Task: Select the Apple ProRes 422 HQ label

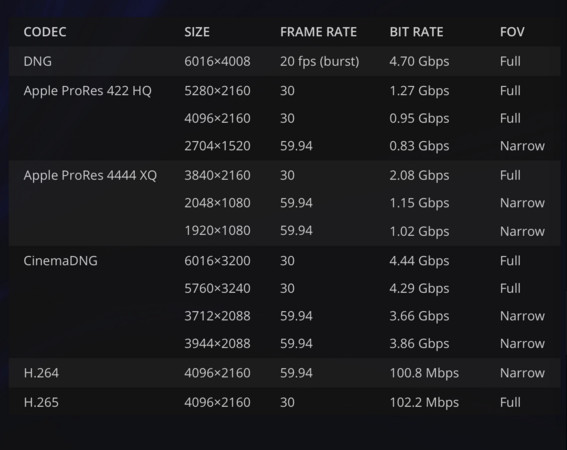Action: point(88,91)
